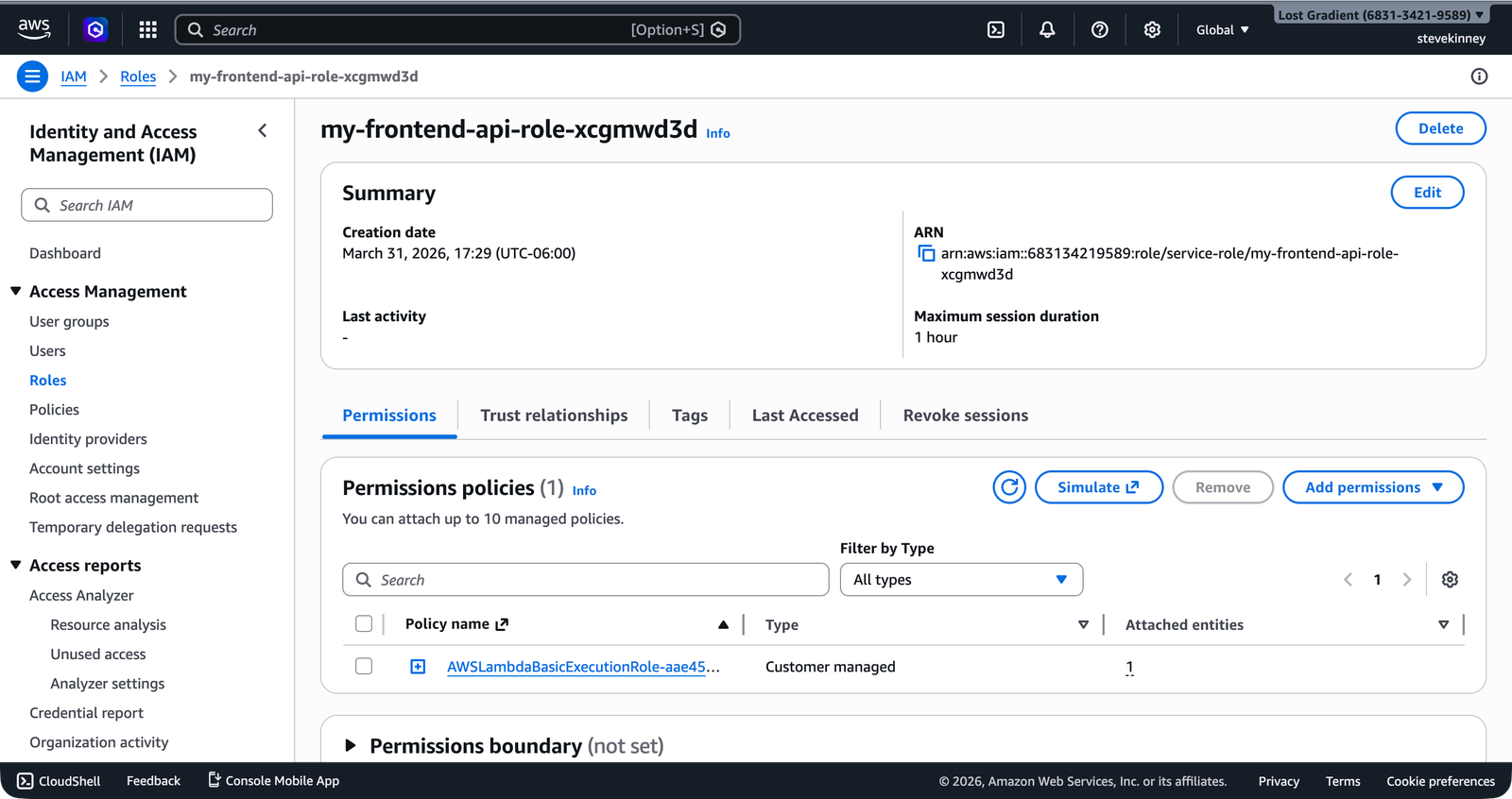The height and width of the screenshot is (799, 1512).
Task: Open Identity providers in sidebar
Action: point(88,438)
